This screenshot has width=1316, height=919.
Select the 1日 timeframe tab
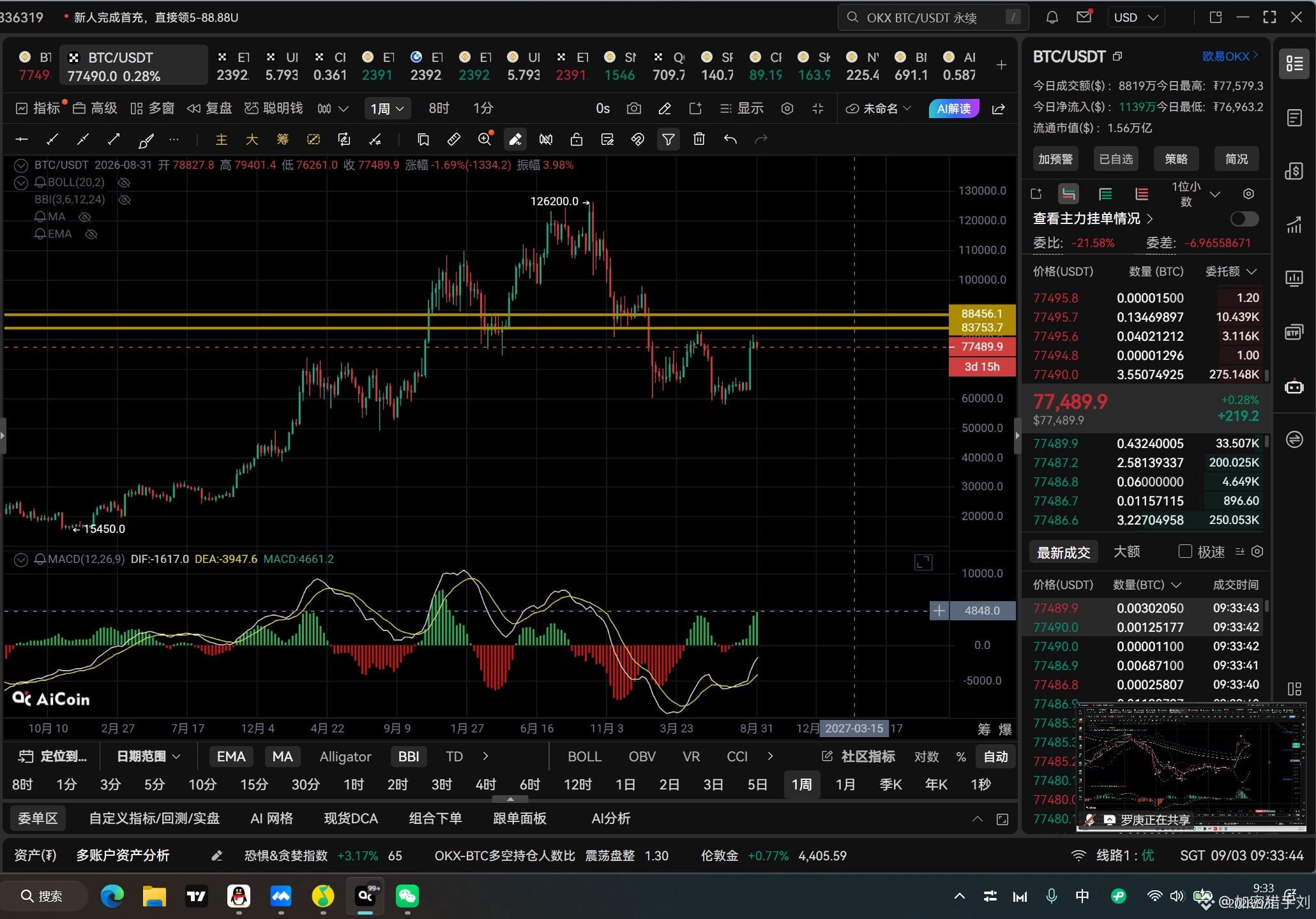coord(625,784)
